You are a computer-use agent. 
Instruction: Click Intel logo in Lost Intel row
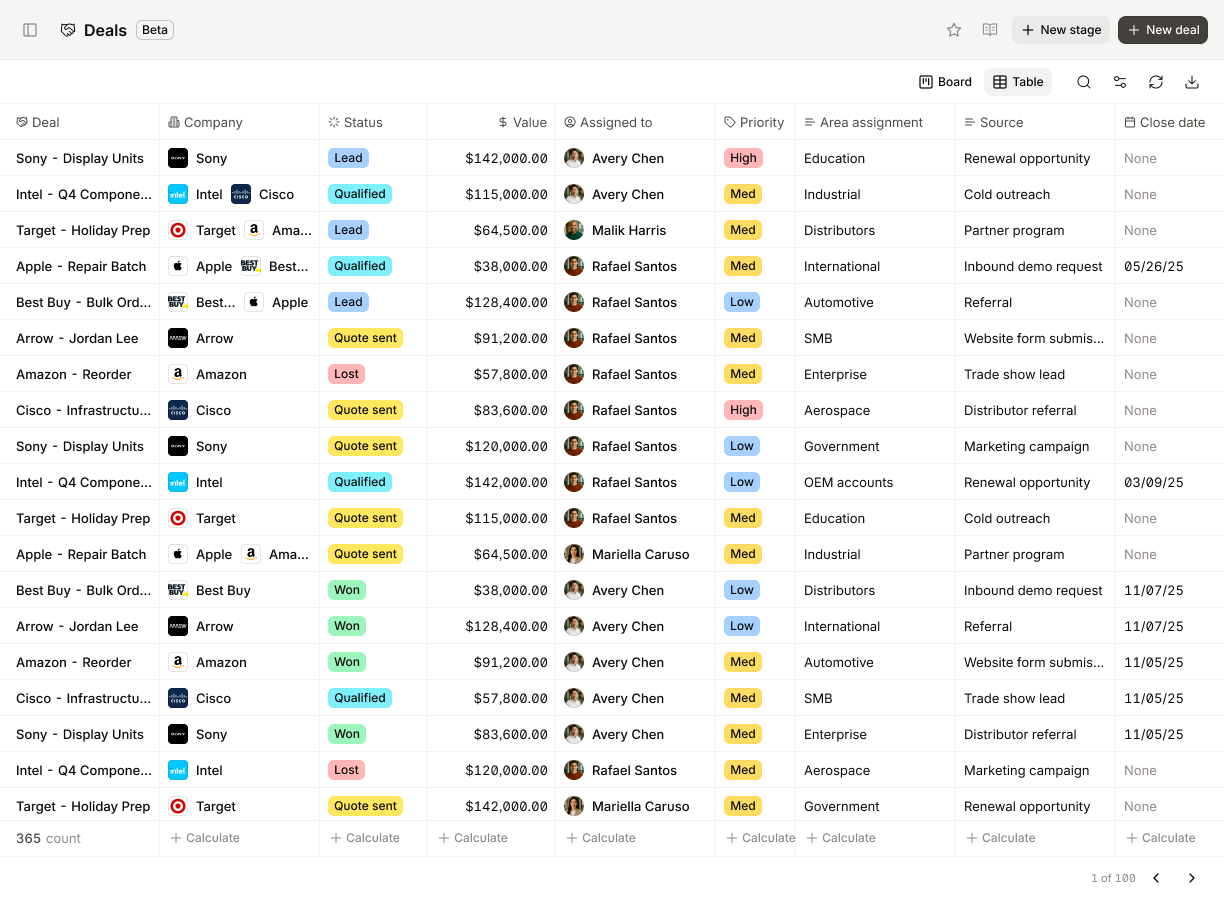pyautogui.click(x=178, y=770)
